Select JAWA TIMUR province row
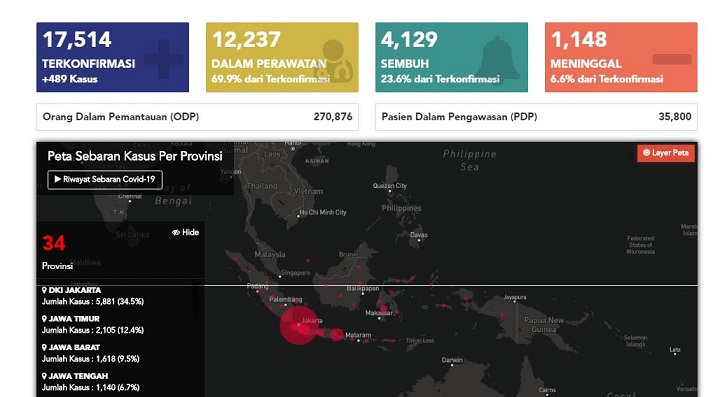This screenshot has height=397, width=720. click(120, 324)
